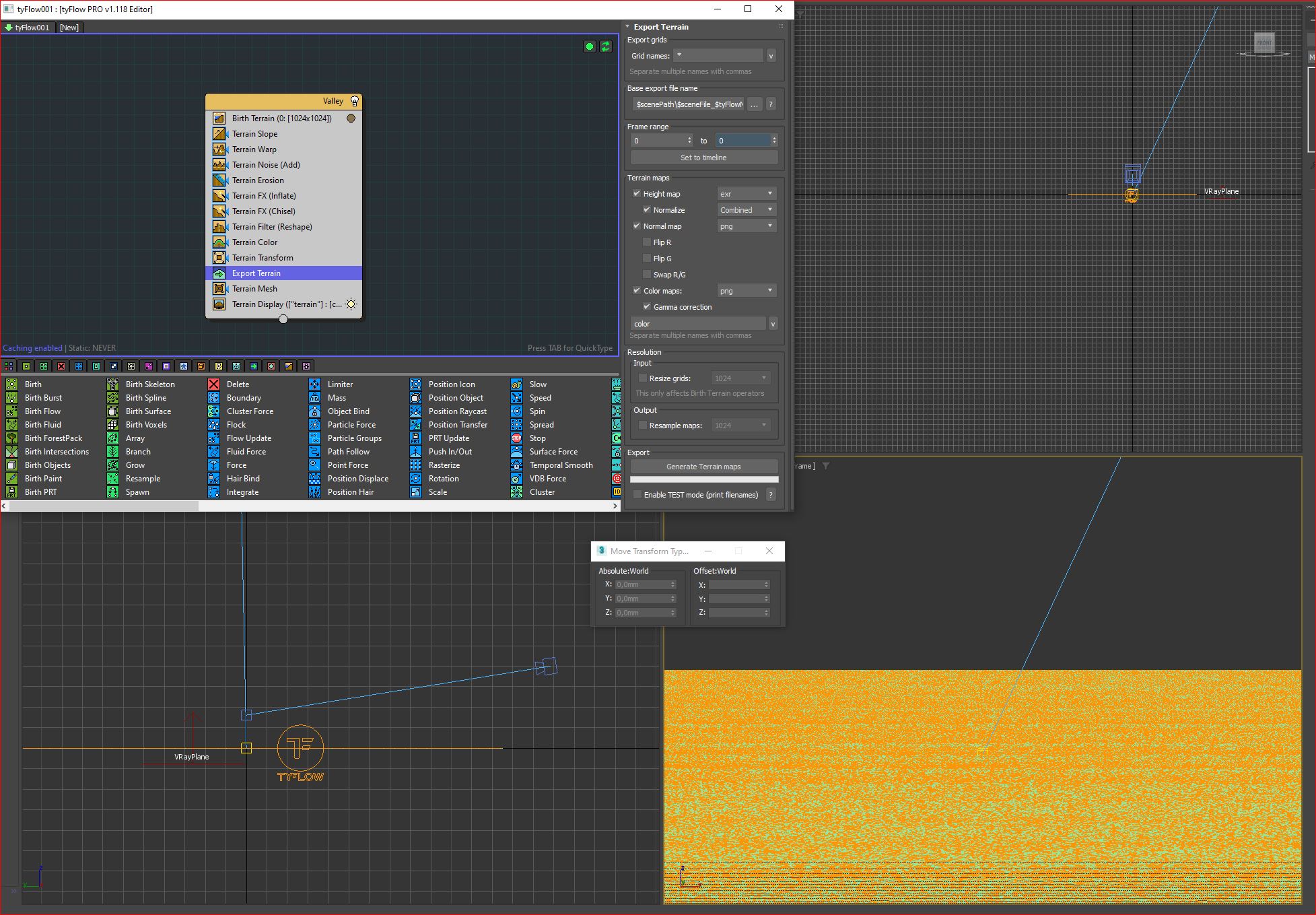The height and width of the screenshot is (915, 1316).
Task: Enable the Flip R checkbox
Action: tap(647, 242)
